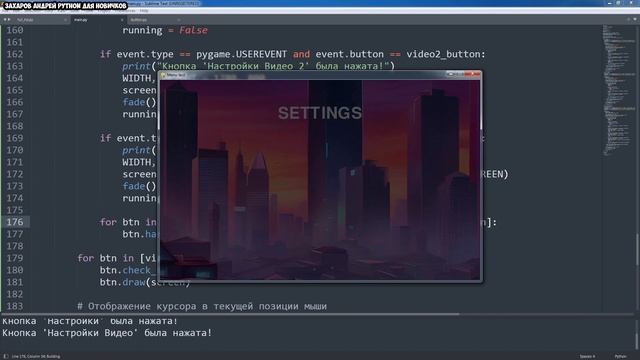The width and height of the screenshot is (640, 360).
Task: Click the pygame window title icon
Action: coord(163,75)
